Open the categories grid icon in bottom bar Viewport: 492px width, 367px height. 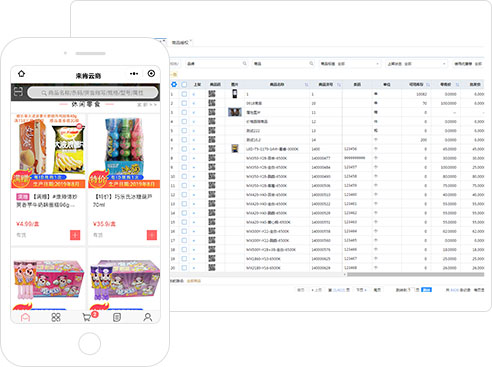[56, 317]
